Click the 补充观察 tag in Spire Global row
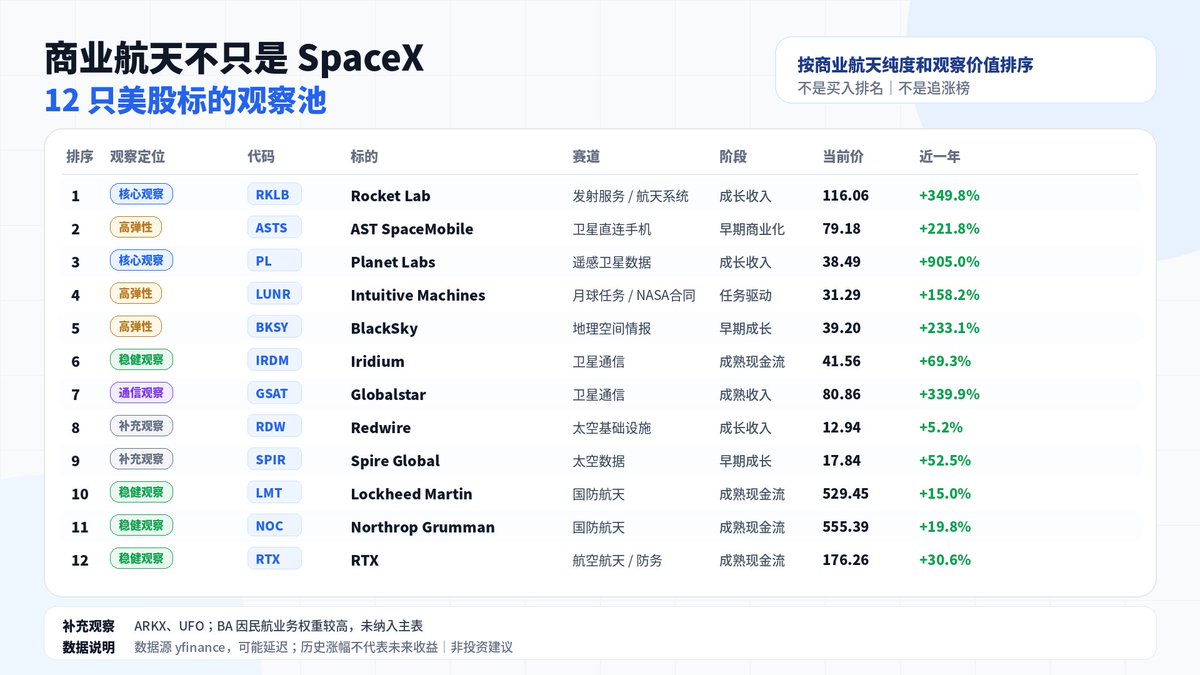The width and height of the screenshot is (1200, 675). click(141, 458)
